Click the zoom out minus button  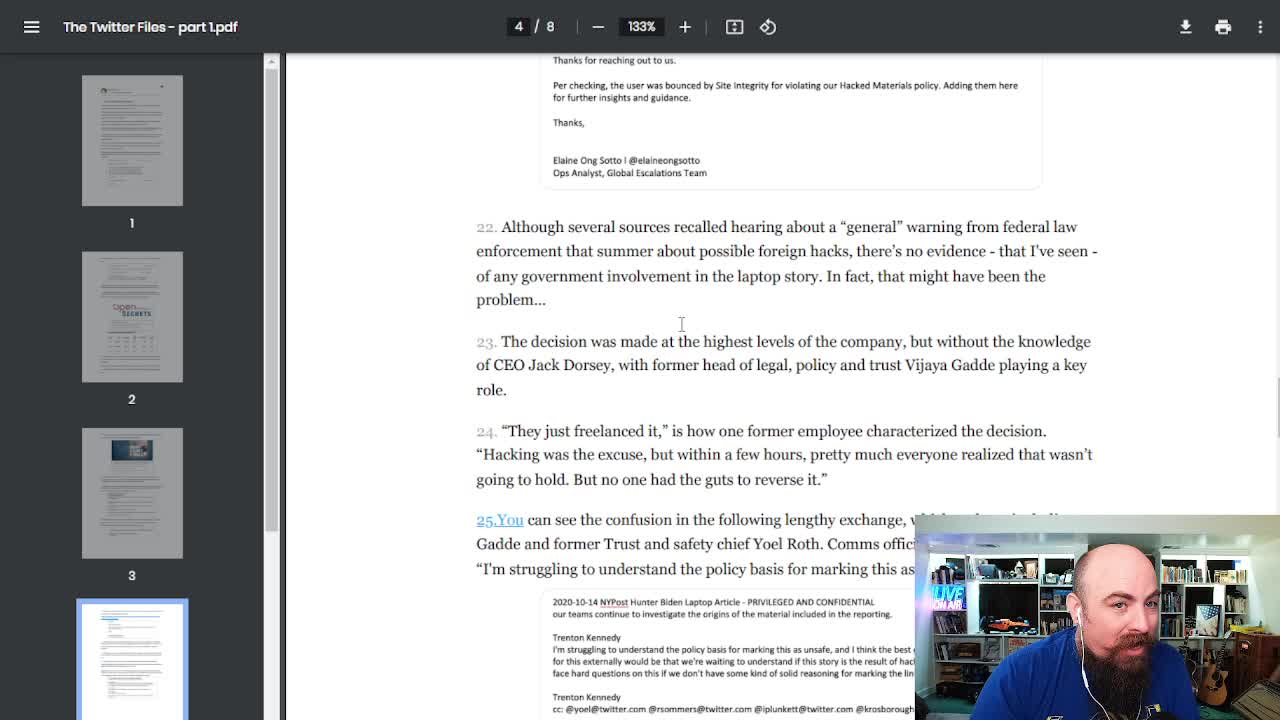tap(598, 27)
